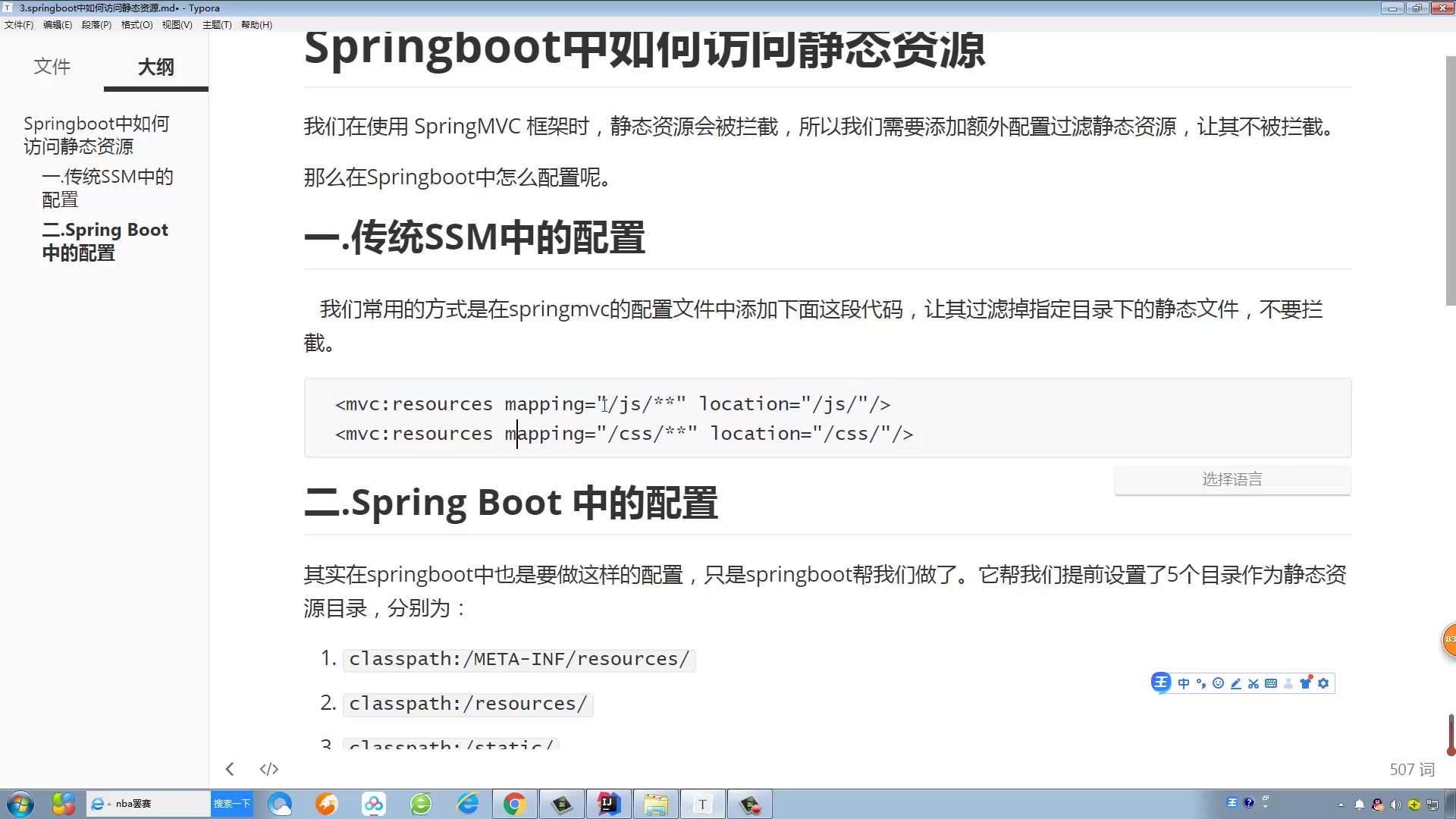
Task: Click list item classpath:/resources/
Action: coord(468,704)
